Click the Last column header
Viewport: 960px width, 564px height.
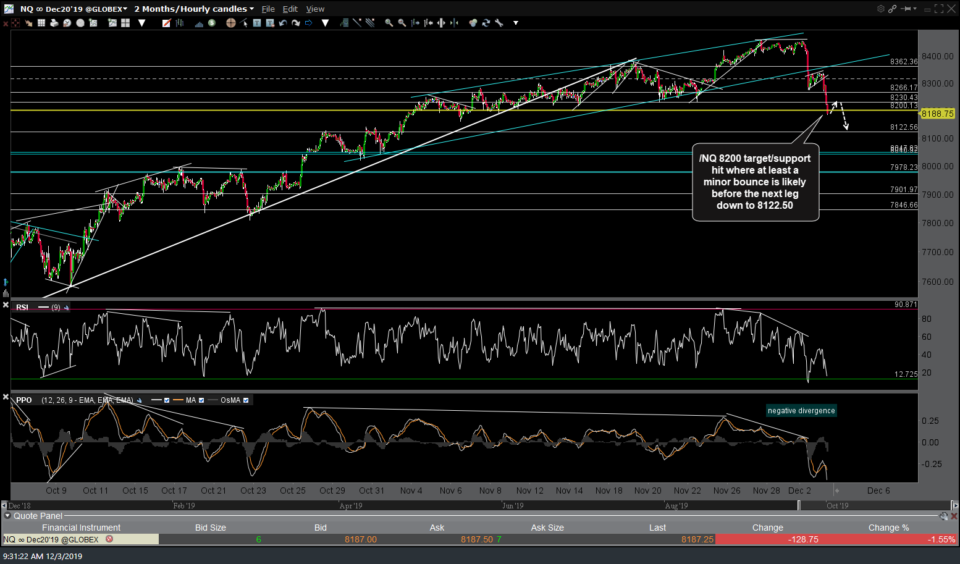pyautogui.click(x=658, y=527)
